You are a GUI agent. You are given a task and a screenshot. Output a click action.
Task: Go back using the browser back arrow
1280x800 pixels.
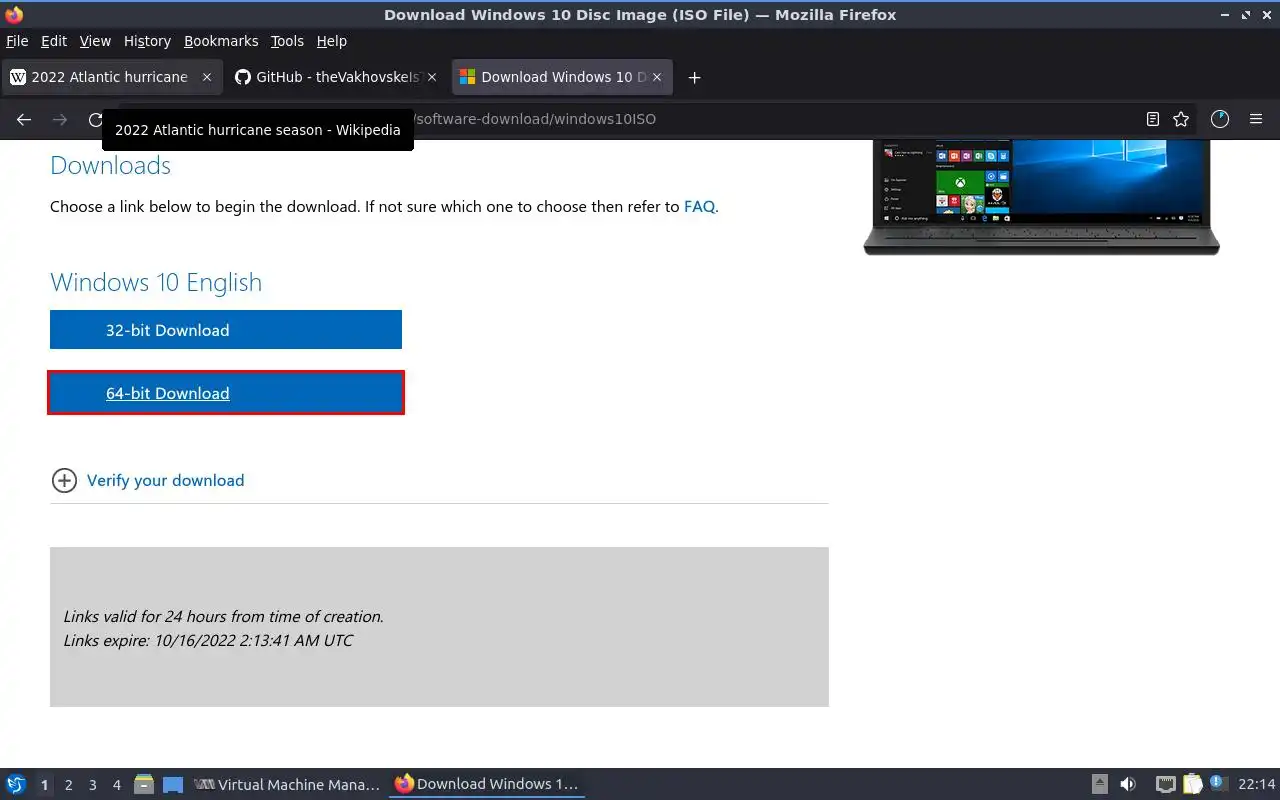[24, 119]
